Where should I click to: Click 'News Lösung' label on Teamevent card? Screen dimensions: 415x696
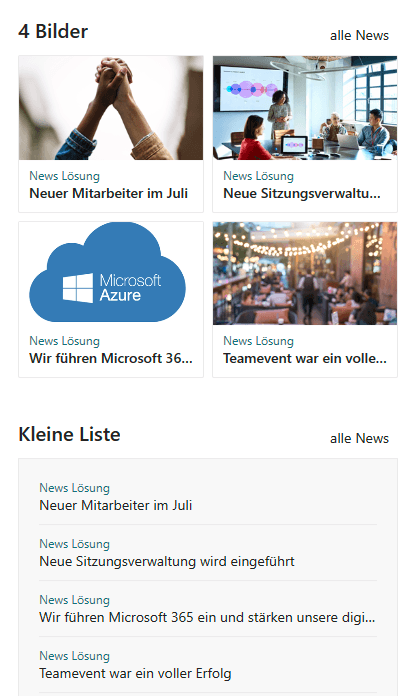point(258,341)
